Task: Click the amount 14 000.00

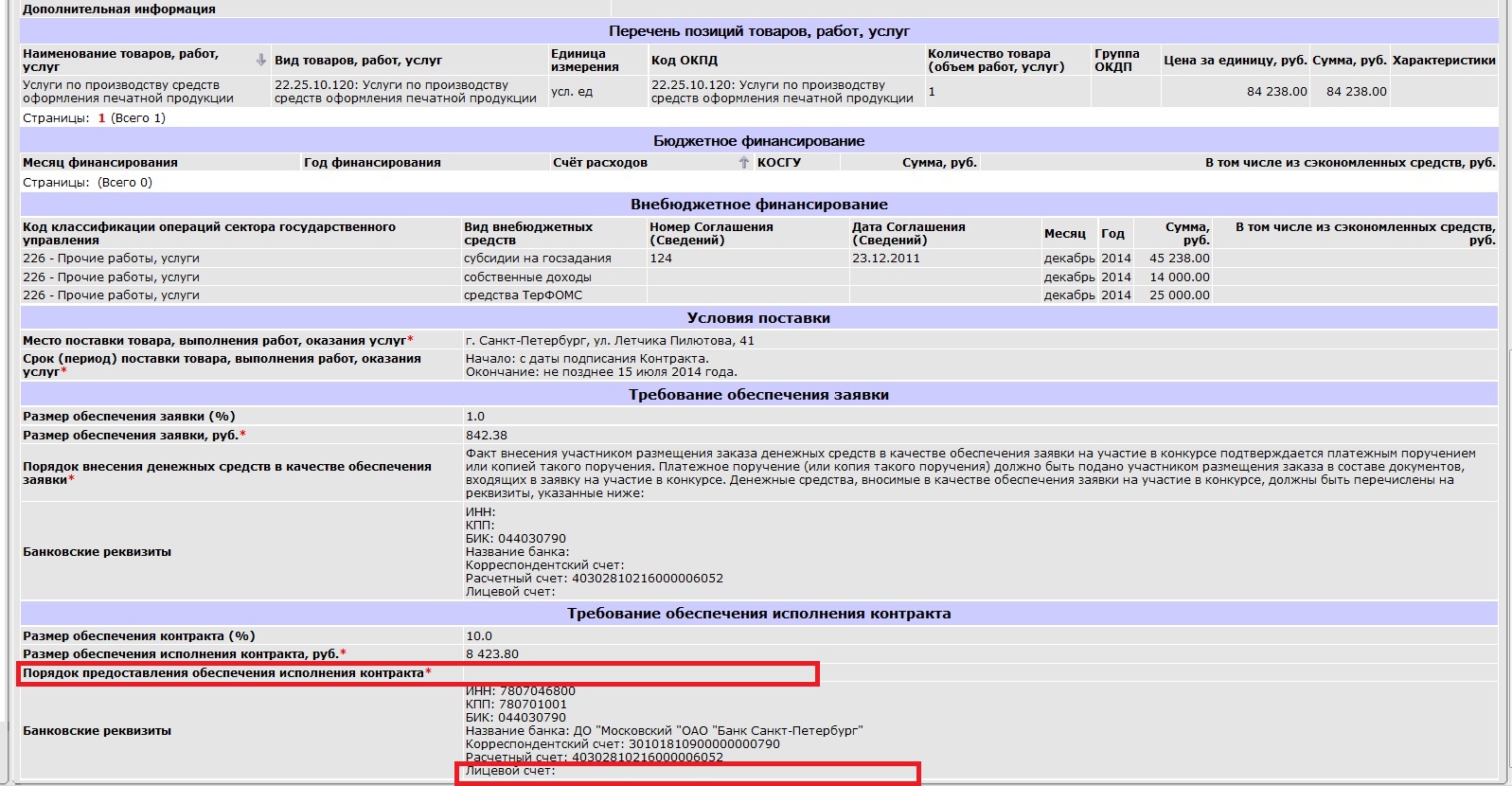Action: (x=1179, y=277)
